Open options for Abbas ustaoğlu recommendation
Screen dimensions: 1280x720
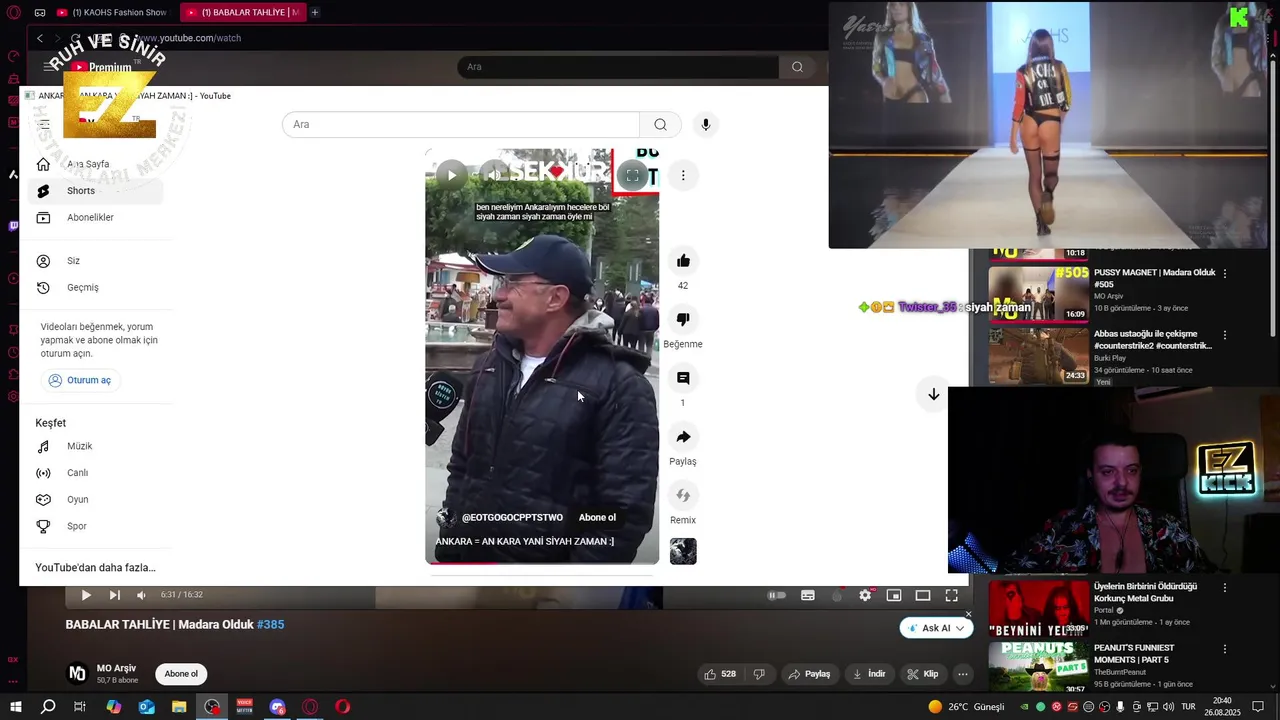[x=1225, y=335]
